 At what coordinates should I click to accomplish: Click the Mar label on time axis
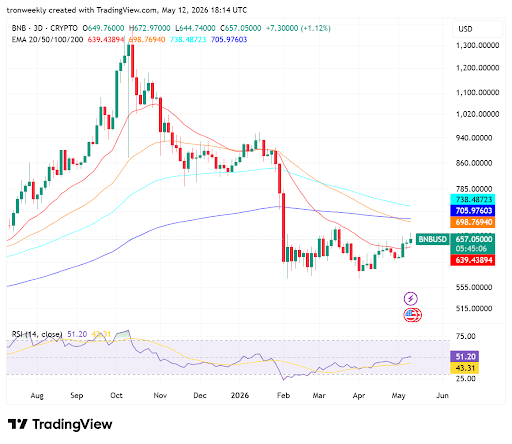pos(319,396)
